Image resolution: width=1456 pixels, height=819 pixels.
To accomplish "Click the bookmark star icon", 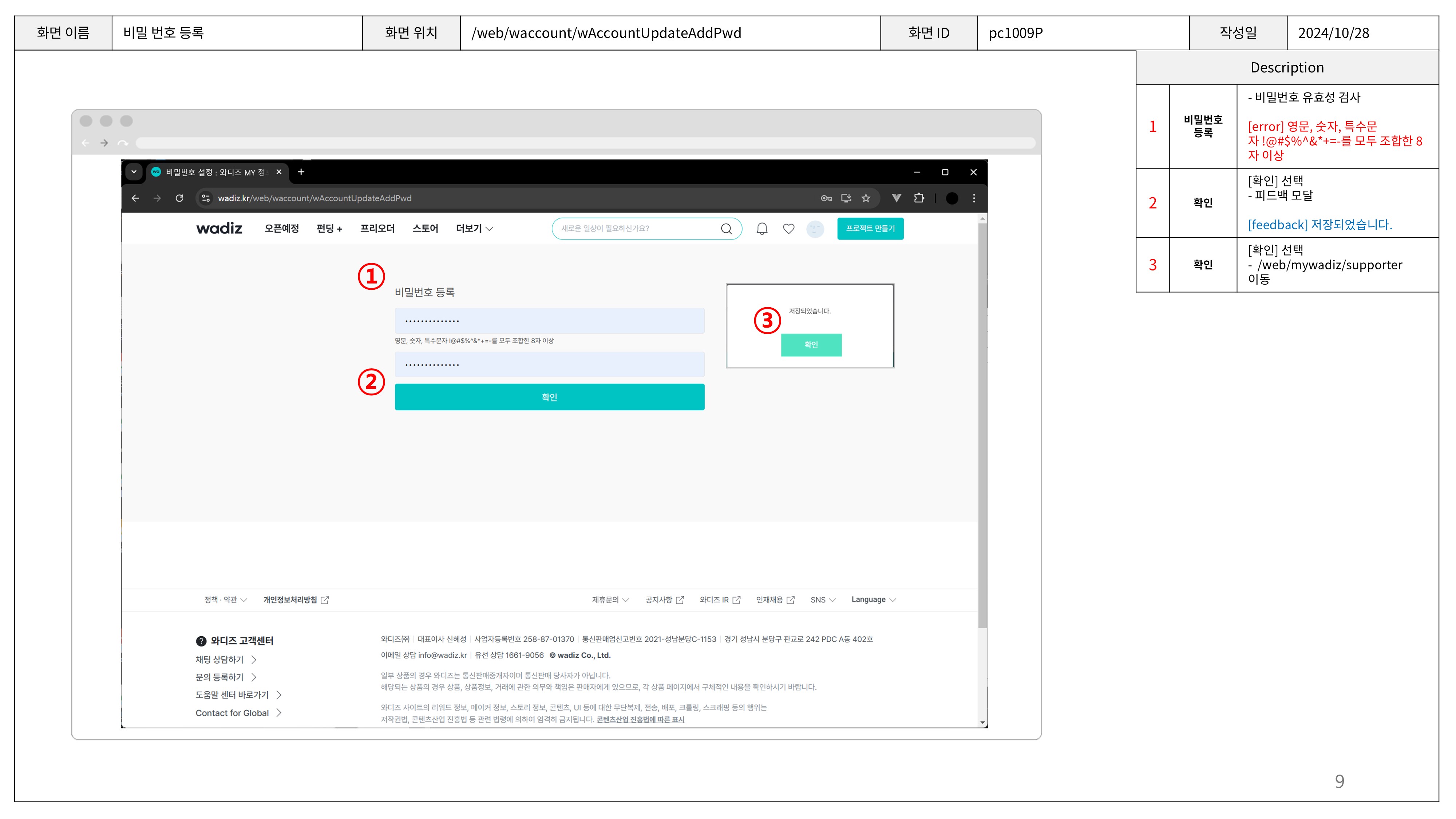I will coord(865,198).
